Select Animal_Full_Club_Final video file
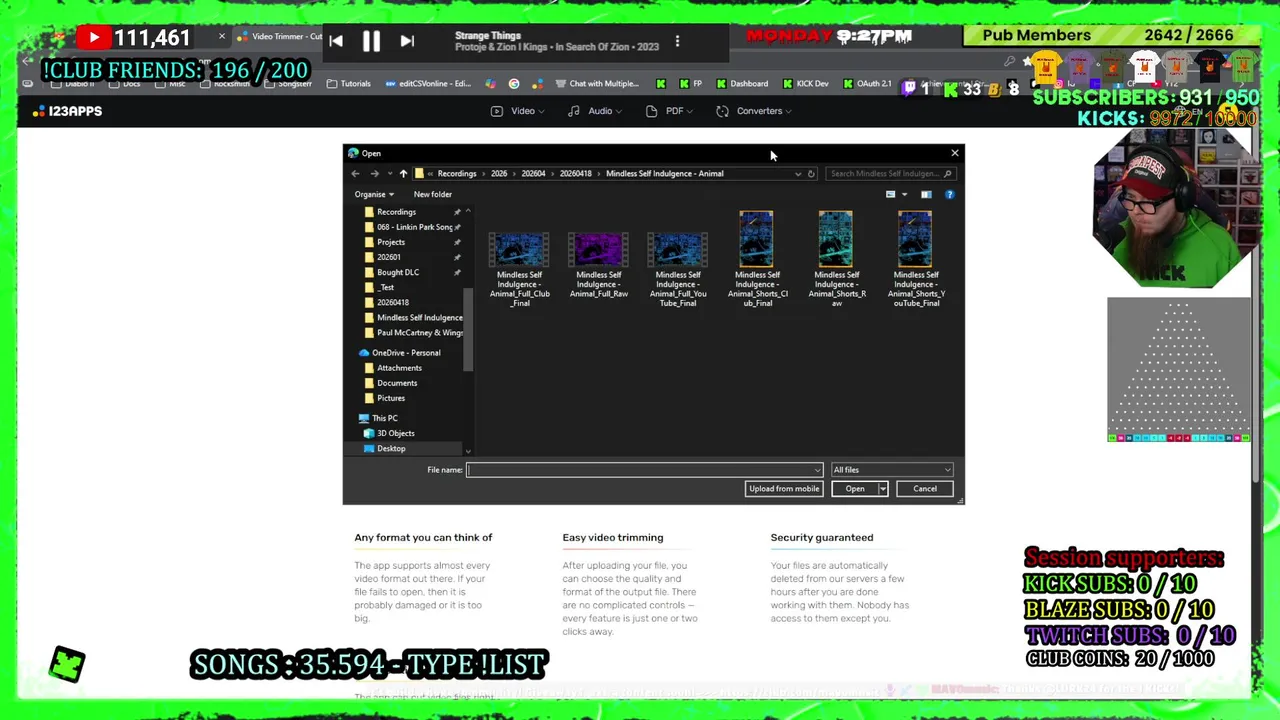The image size is (1280, 720). click(x=520, y=268)
